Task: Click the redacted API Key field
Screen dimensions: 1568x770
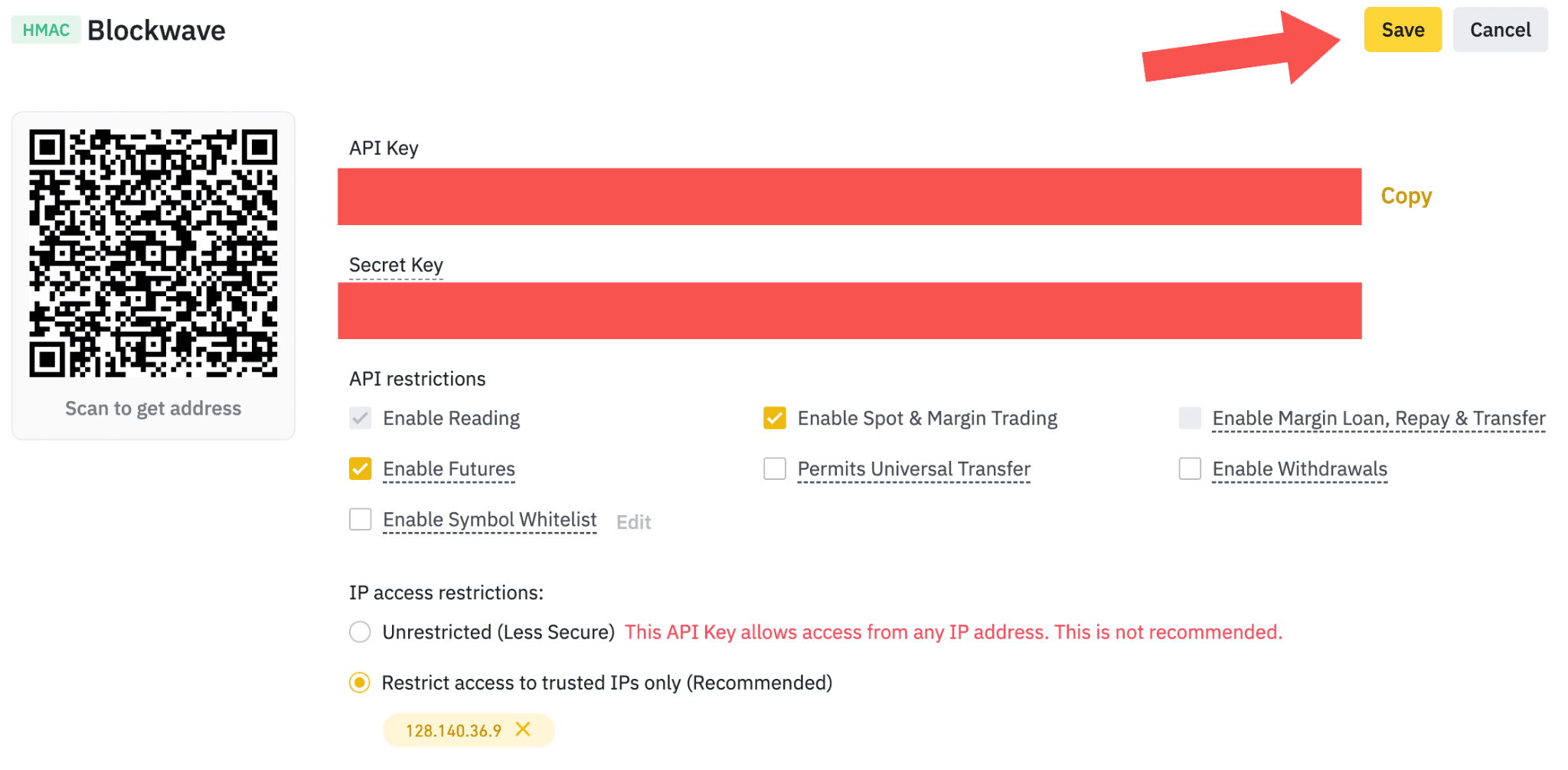Action: click(849, 197)
